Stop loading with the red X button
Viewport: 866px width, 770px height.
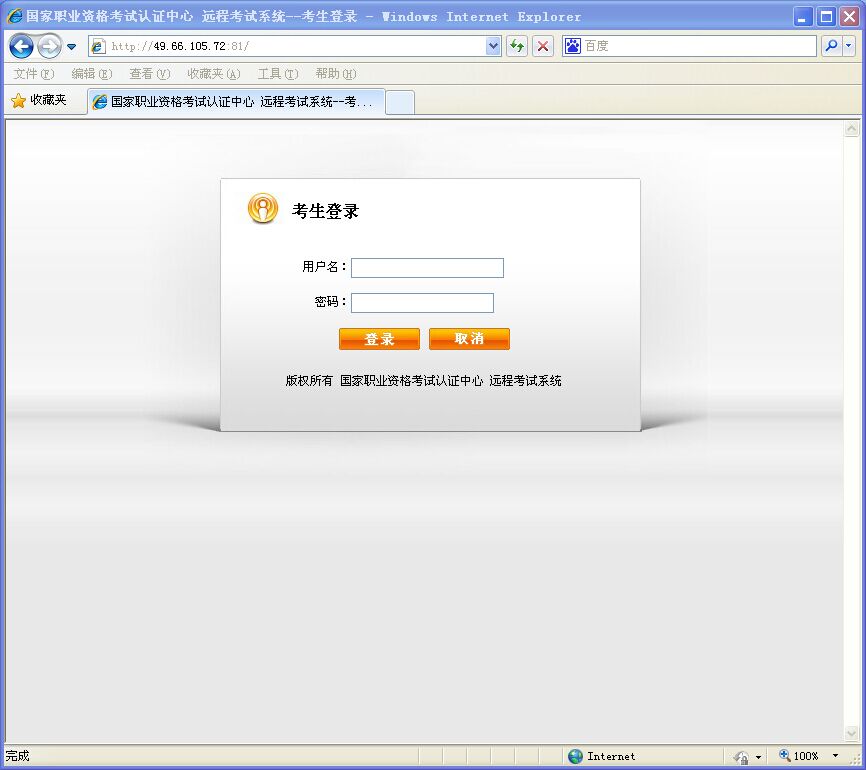coord(543,46)
